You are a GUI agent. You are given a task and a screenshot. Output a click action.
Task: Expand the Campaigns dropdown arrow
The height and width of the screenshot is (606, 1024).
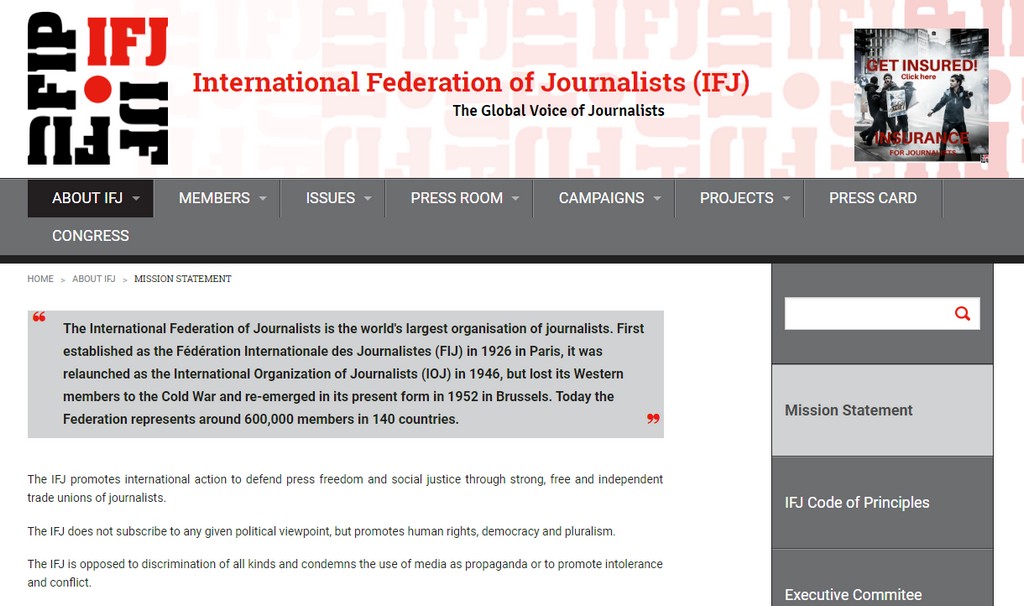pyautogui.click(x=657, y=198)
